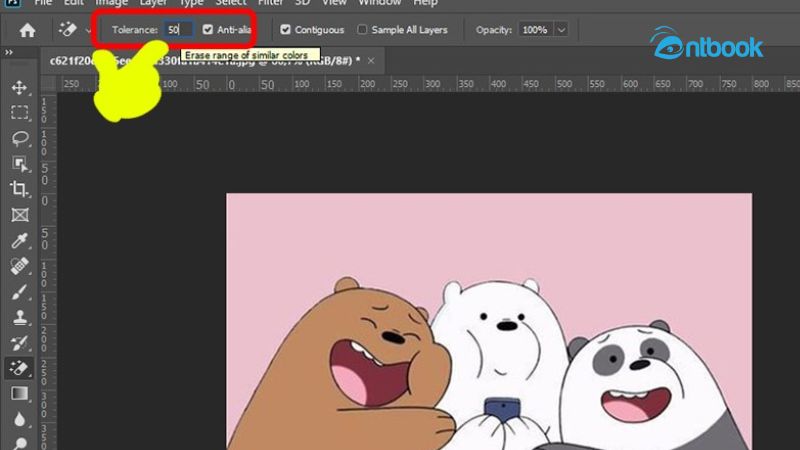Select the Rectangular Marquee tool
The image size is (800, 450).
19,113
